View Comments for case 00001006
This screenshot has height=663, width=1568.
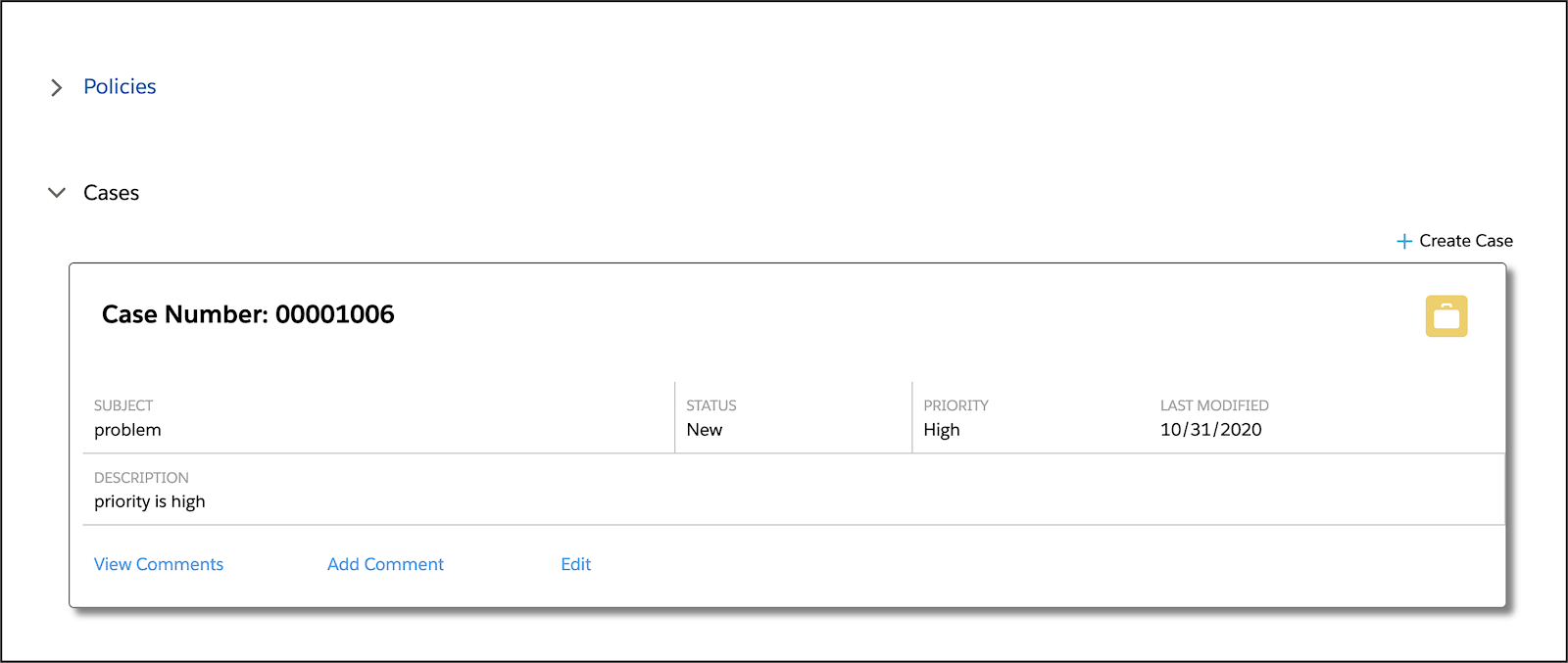[x=158, y=563]
